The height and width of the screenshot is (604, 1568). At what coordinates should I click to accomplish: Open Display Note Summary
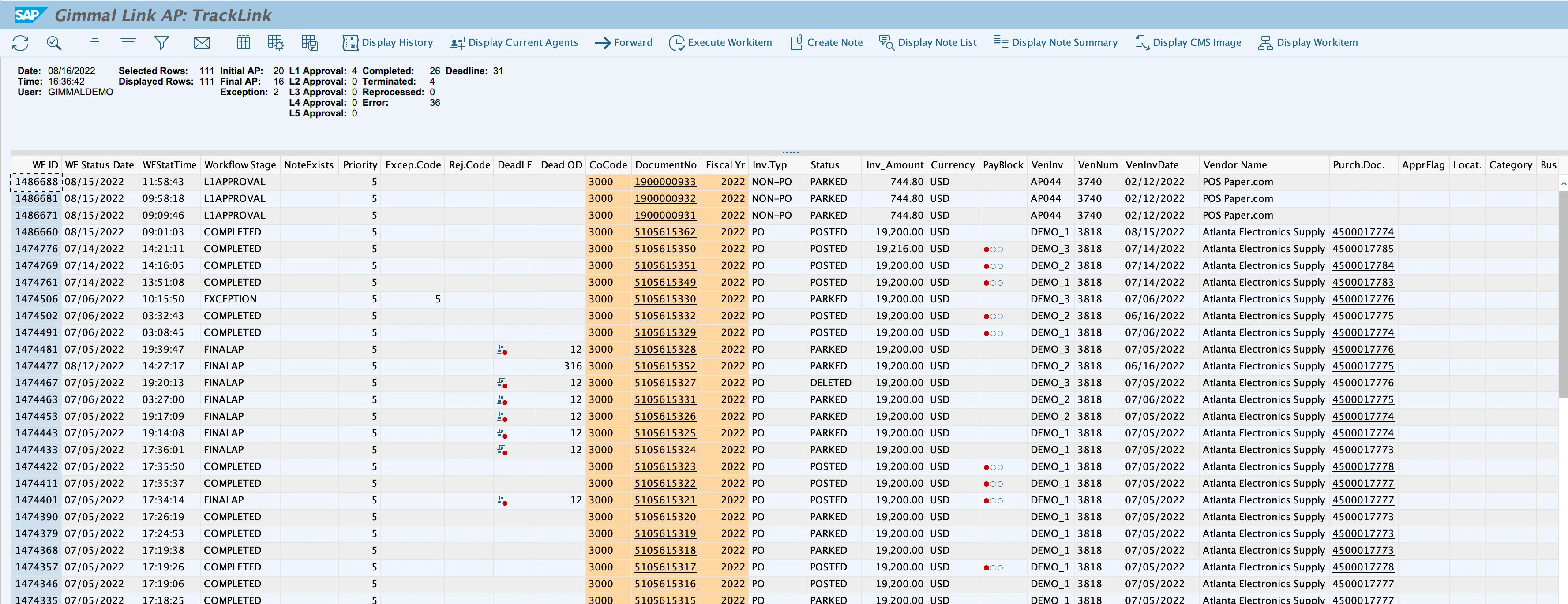point(1055,43)
